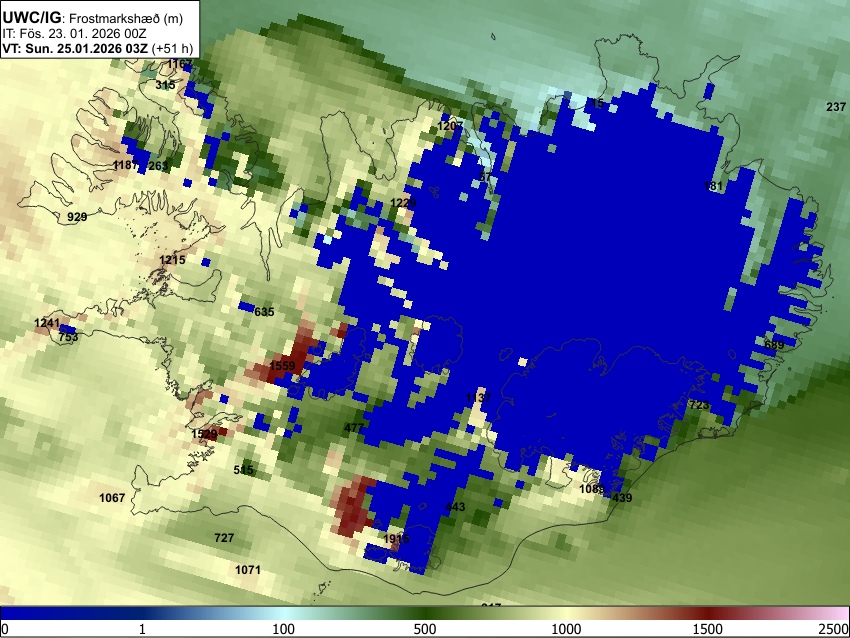This screenshot has width=850, height=638.
Task: Select the Frostmarkshæð (m) parameter text
Action: (126, 18)
